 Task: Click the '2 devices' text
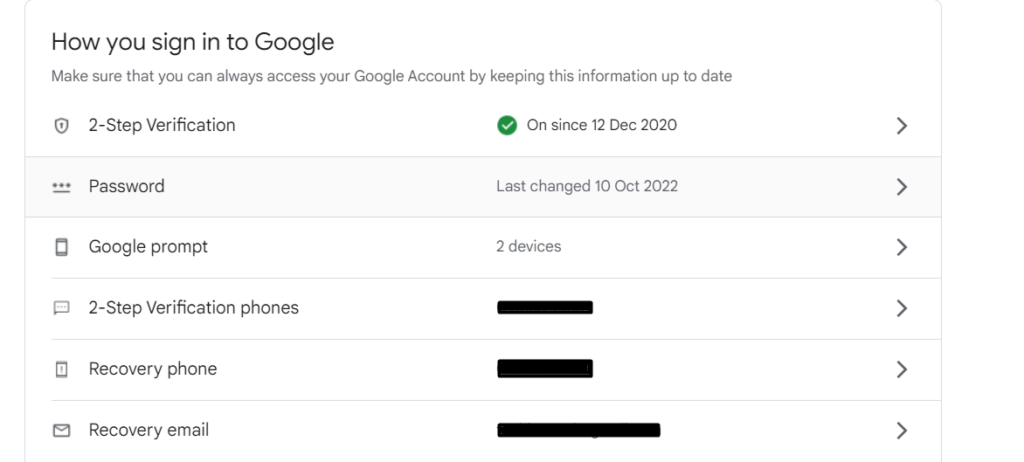tap(529, 247)
